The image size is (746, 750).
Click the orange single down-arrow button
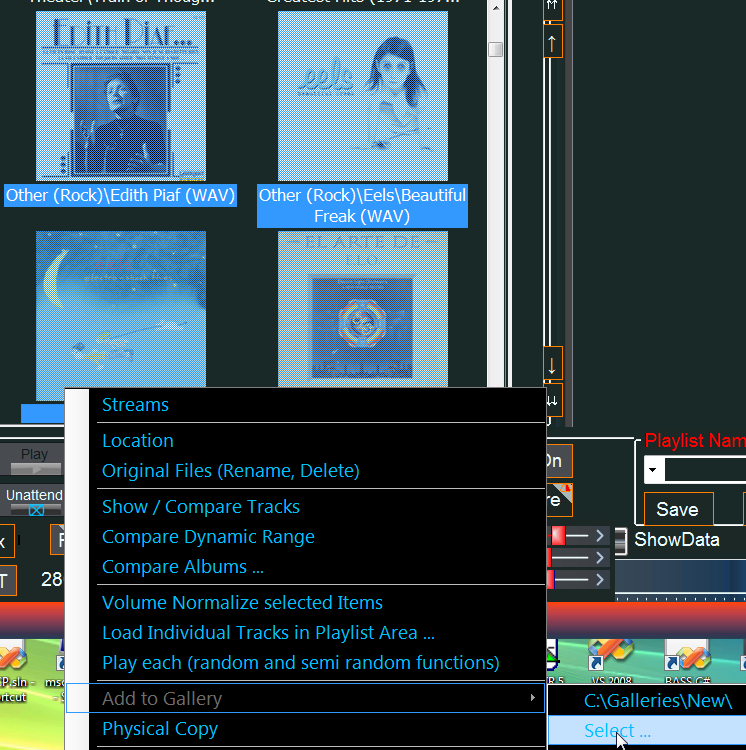[x=552, y=365]
